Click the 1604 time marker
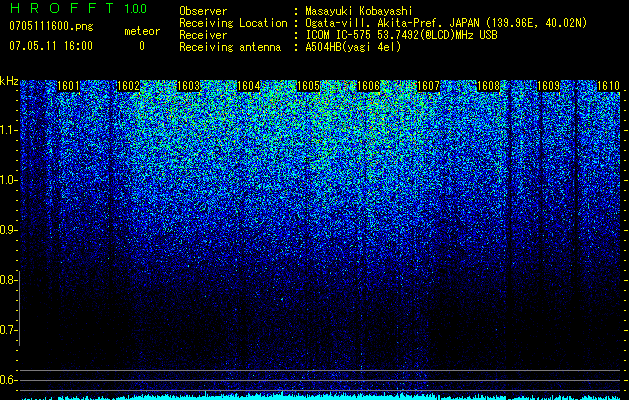This screenshot has height=400, width=629. point(248,86)
